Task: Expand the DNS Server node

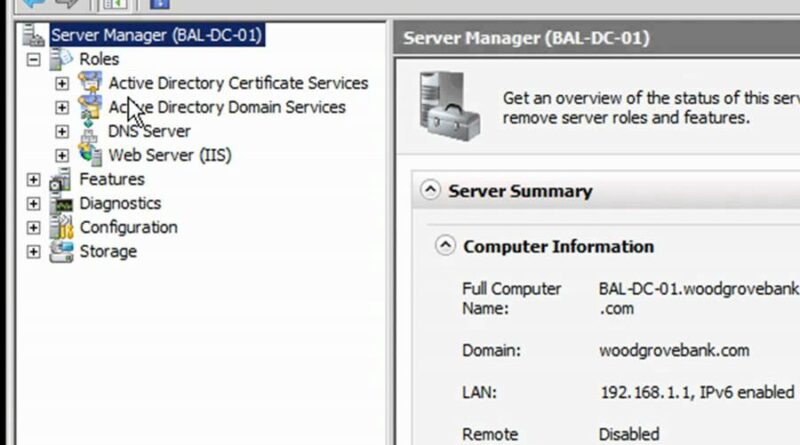Action: (62, 131)
